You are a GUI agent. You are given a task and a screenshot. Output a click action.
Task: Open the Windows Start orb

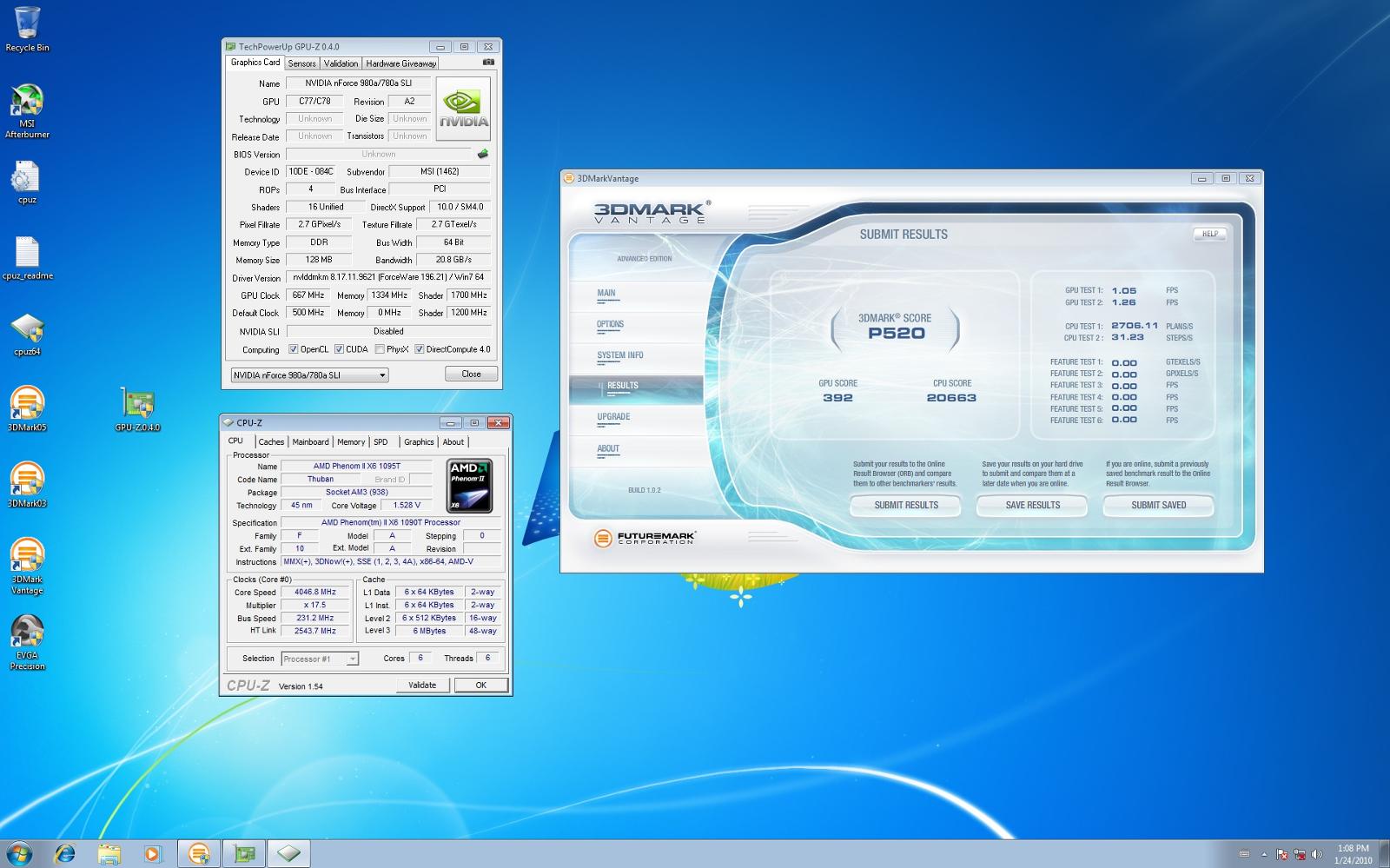pyautogui.click(x=19, y=853)
